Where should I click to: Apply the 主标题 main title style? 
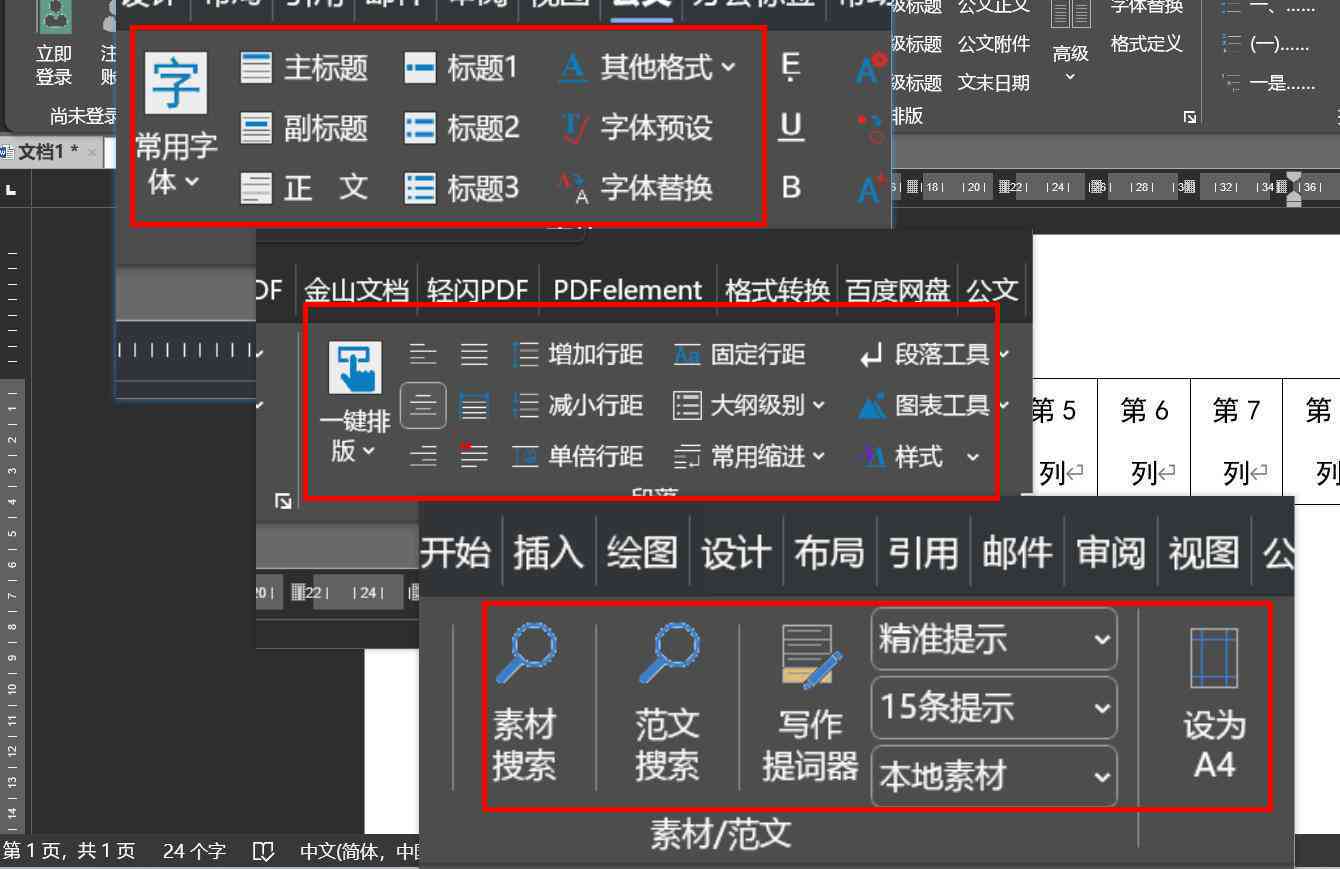[304, 68]
